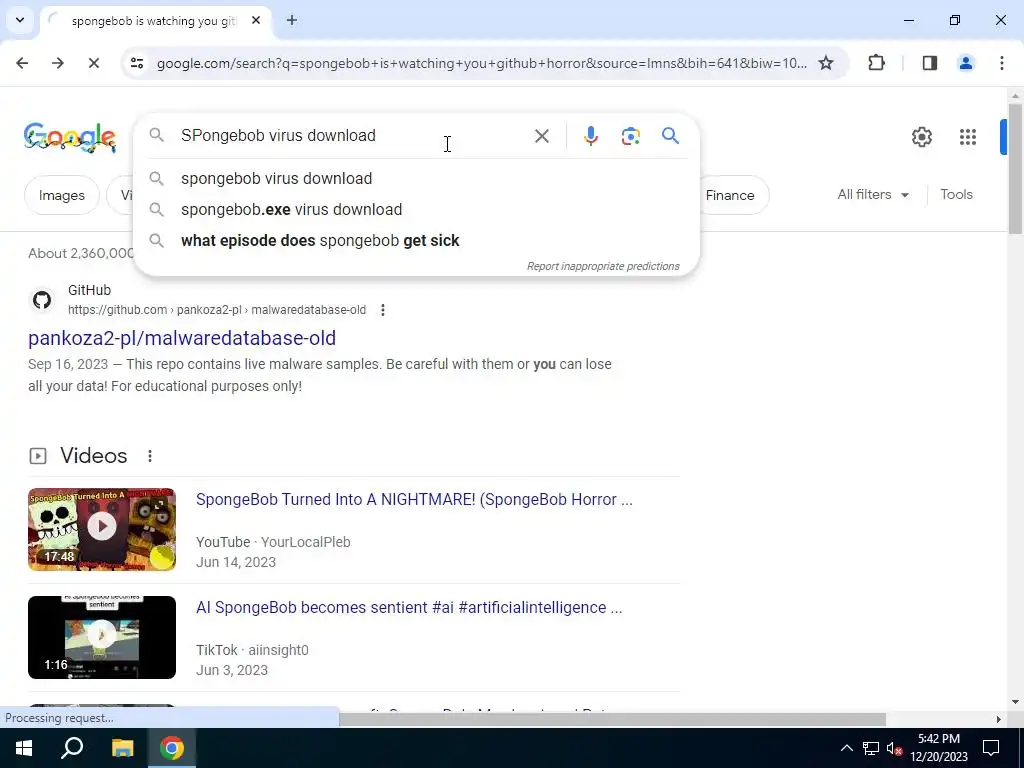Open the tab search dropdown arrow
The height and width of the screenshot is (768, 1024).
[x=20, y=20]
